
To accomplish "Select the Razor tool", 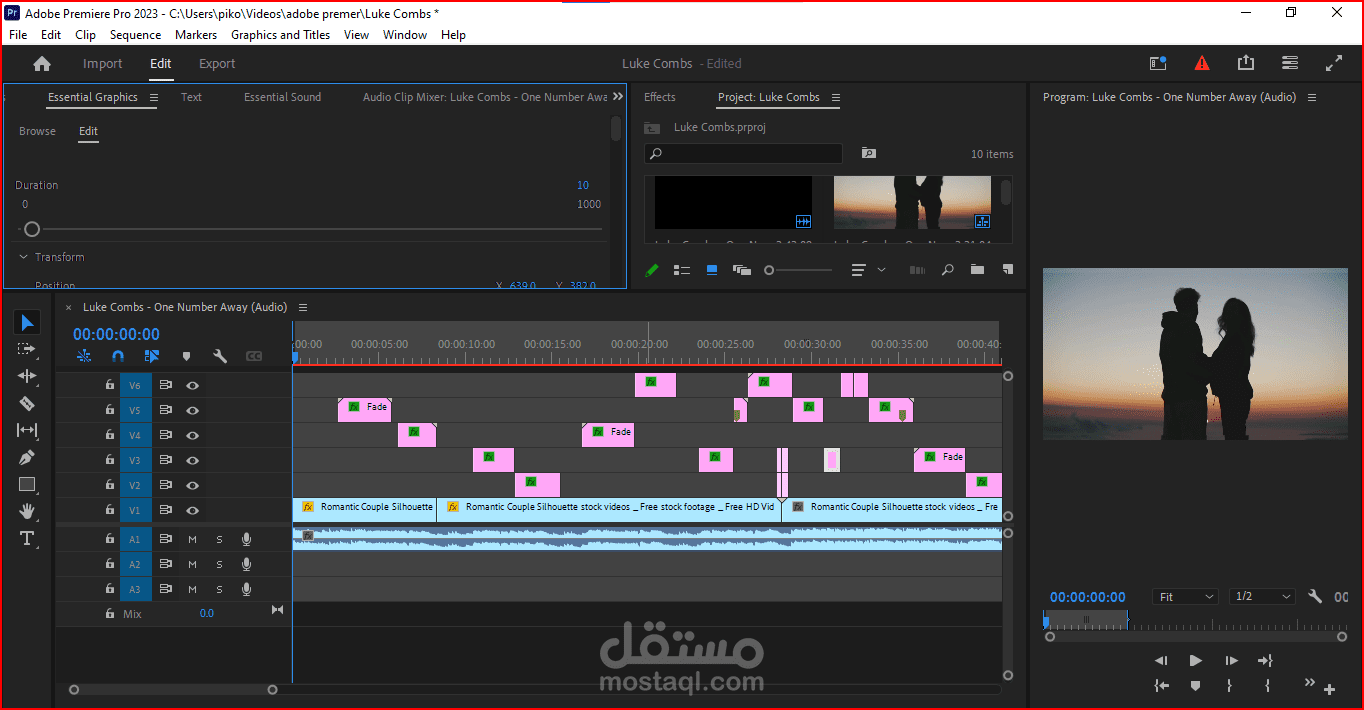I will tap(27, 403).
